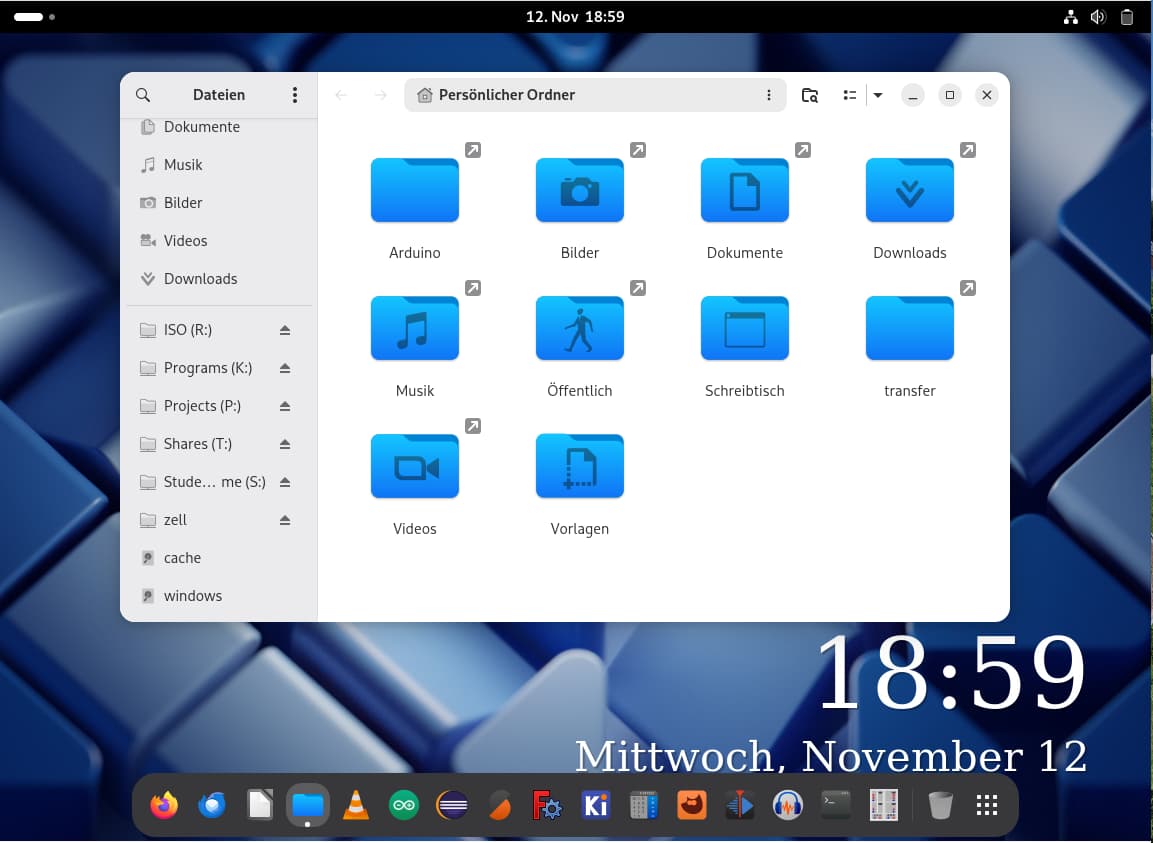The width and height of the screenshot is (1153, 843).
Task: Eject the ISO (R:) drive
Action: (285, 330)
